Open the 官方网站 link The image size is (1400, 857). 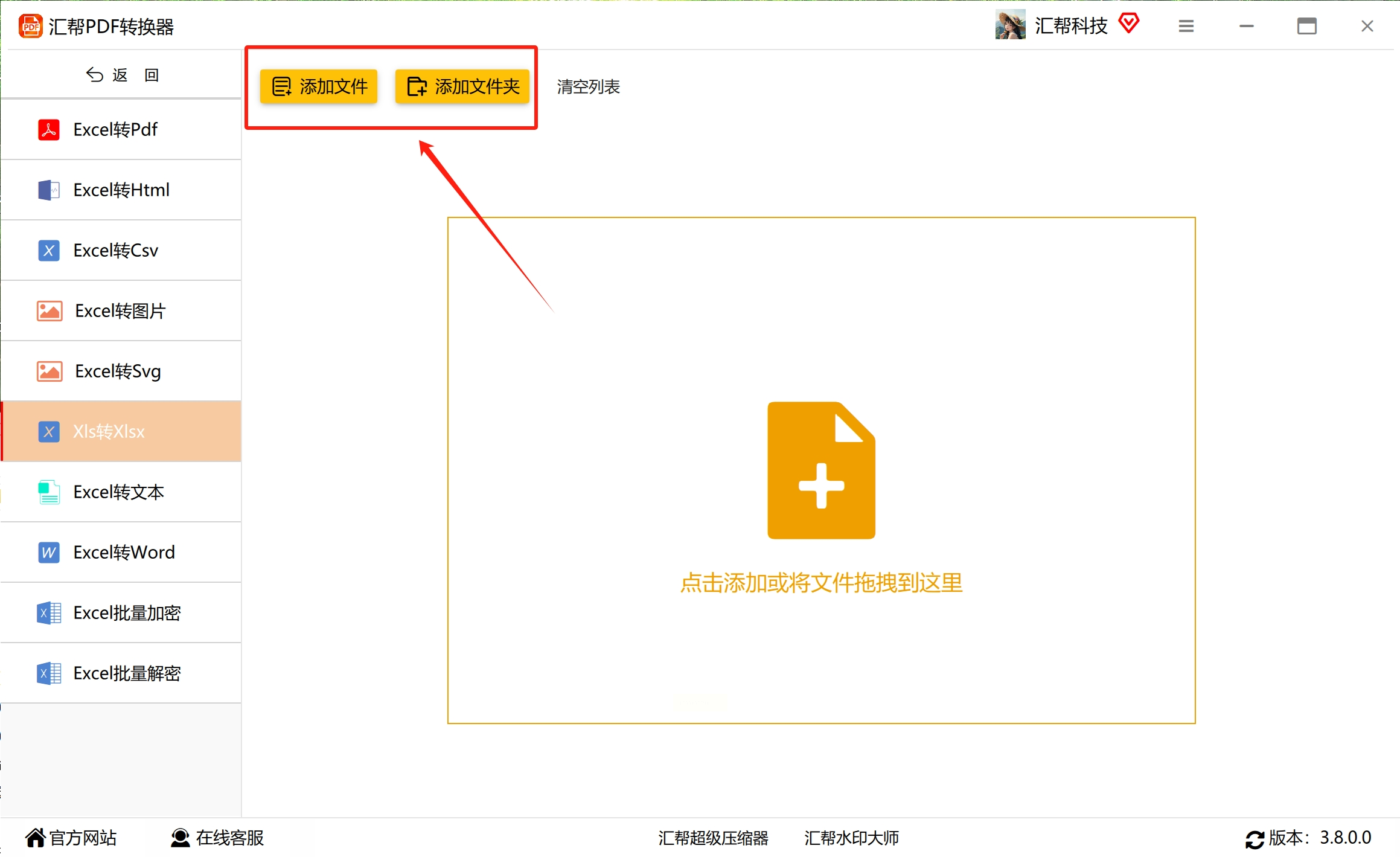(71, 838)
